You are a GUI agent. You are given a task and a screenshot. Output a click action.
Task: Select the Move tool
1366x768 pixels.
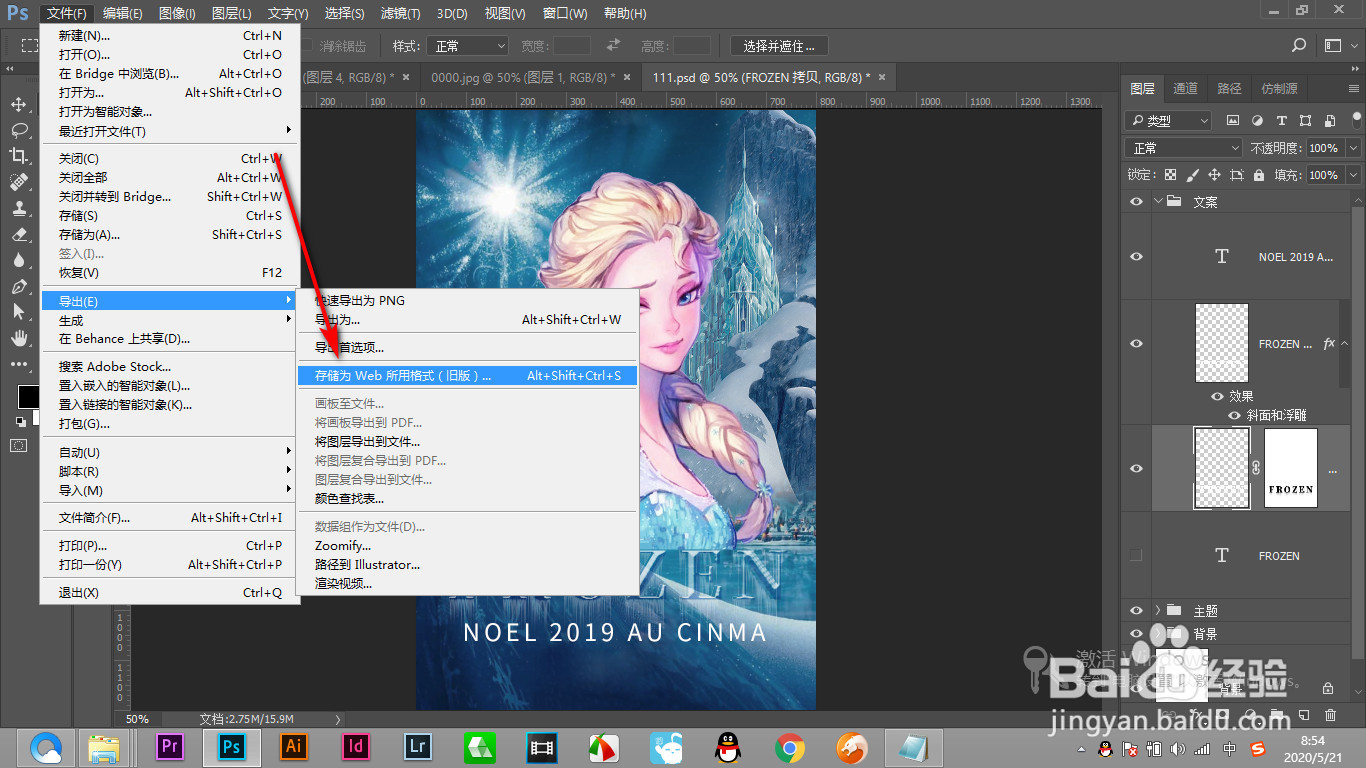click(19, 105)
